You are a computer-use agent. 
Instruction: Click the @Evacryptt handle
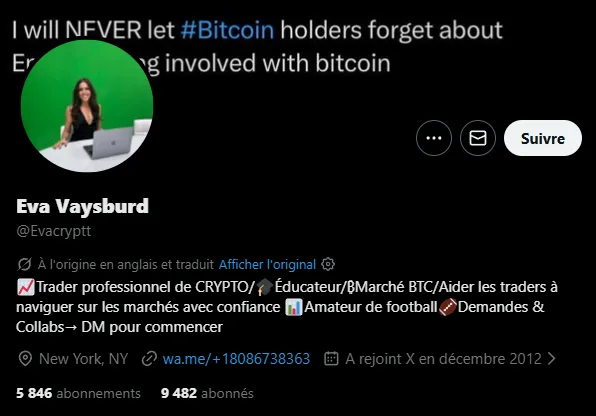(54, 231)
